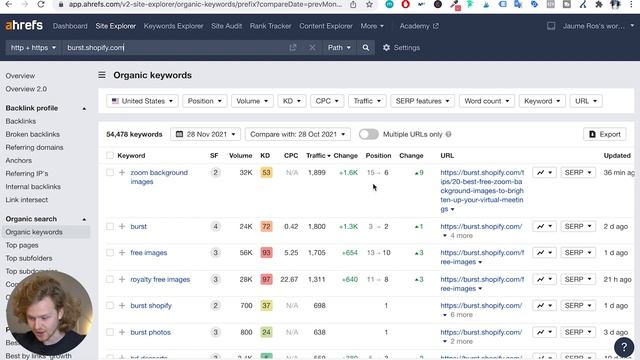
Task: Toggle sidebar with hamburger icon
Action: (x=102, y=75)
